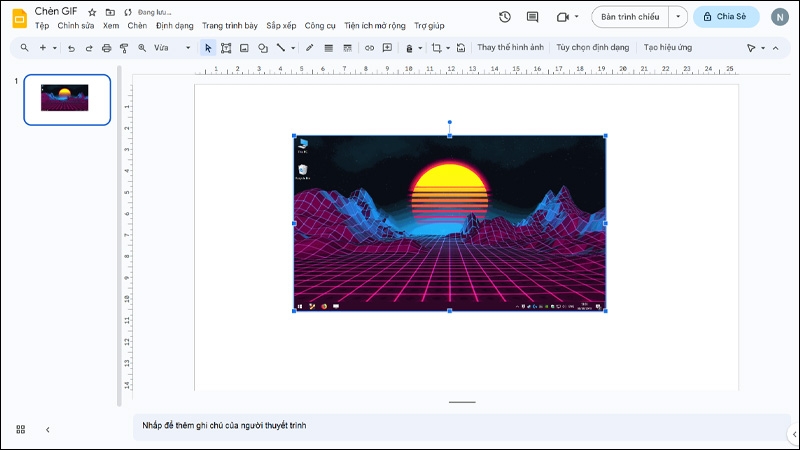Viewport: 800px width, 450px height.
Task: Start Bản trình chiếu slideshow
Action: pos(630,17)
